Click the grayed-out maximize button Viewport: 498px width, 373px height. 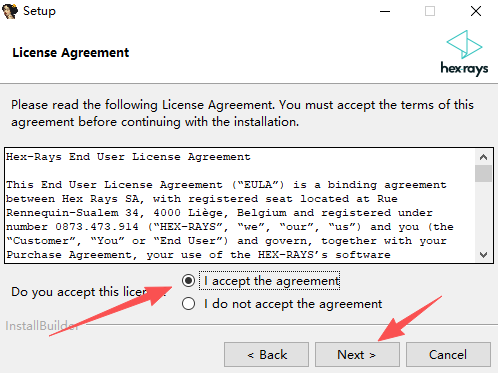(x=430, y=11)
